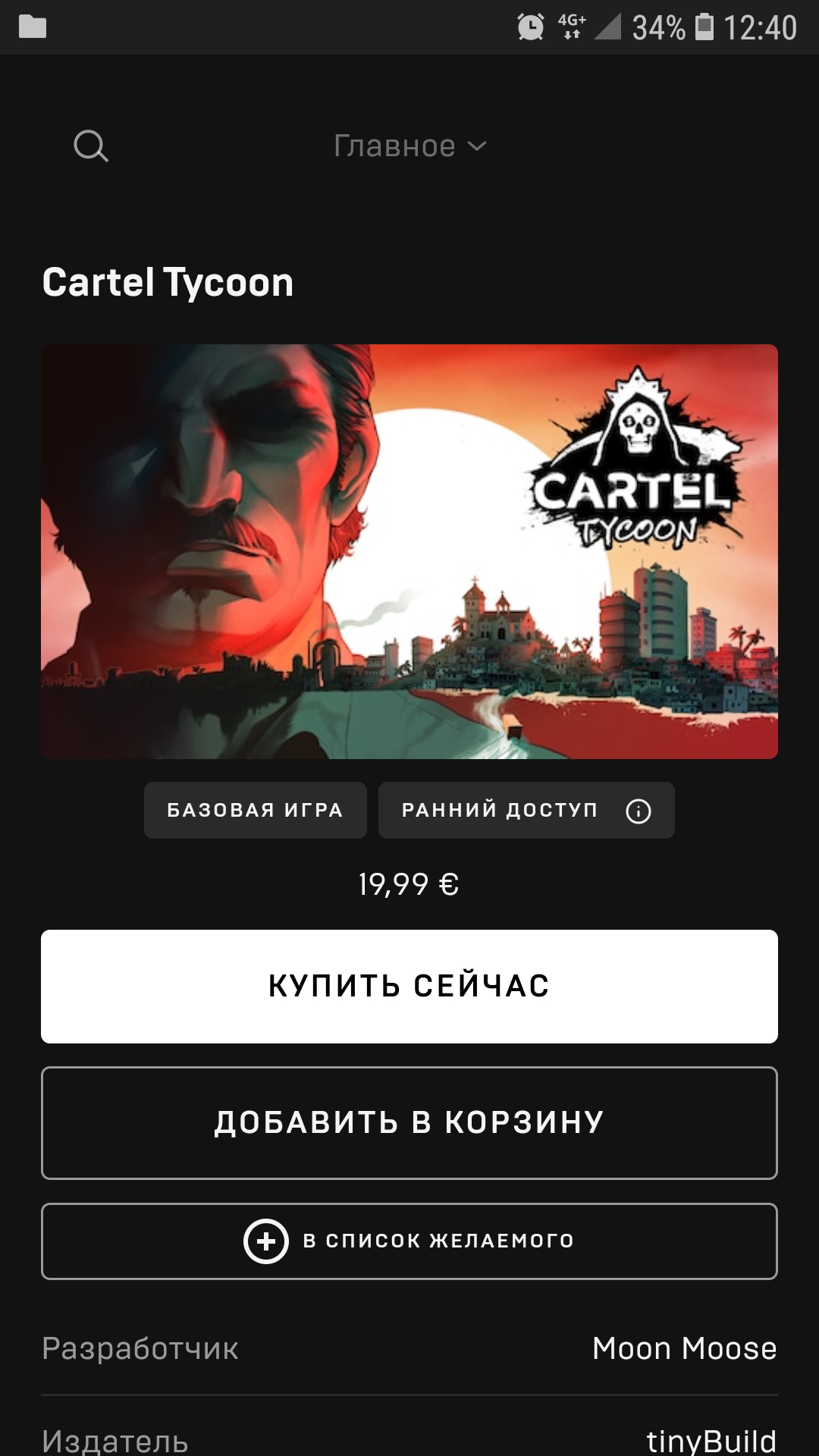Open early access info icon
Image resolution: width=819 pixels, height=1456 pixels.
(639, 811)
